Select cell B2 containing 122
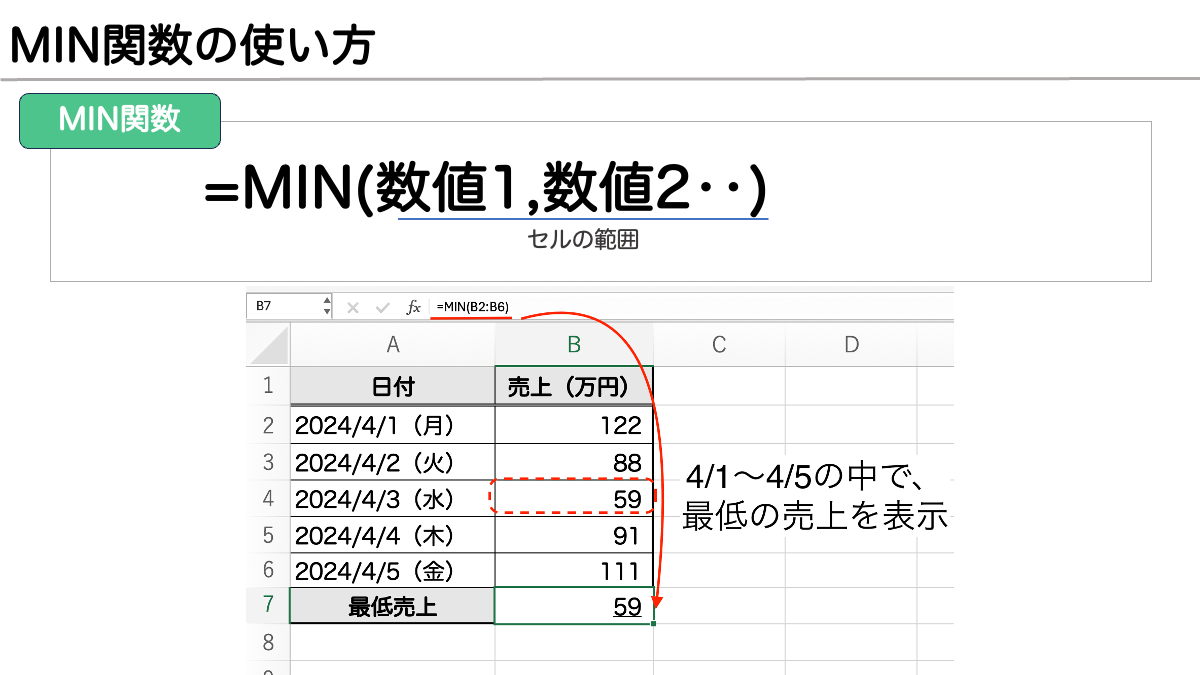 click(x=573, y=425)
